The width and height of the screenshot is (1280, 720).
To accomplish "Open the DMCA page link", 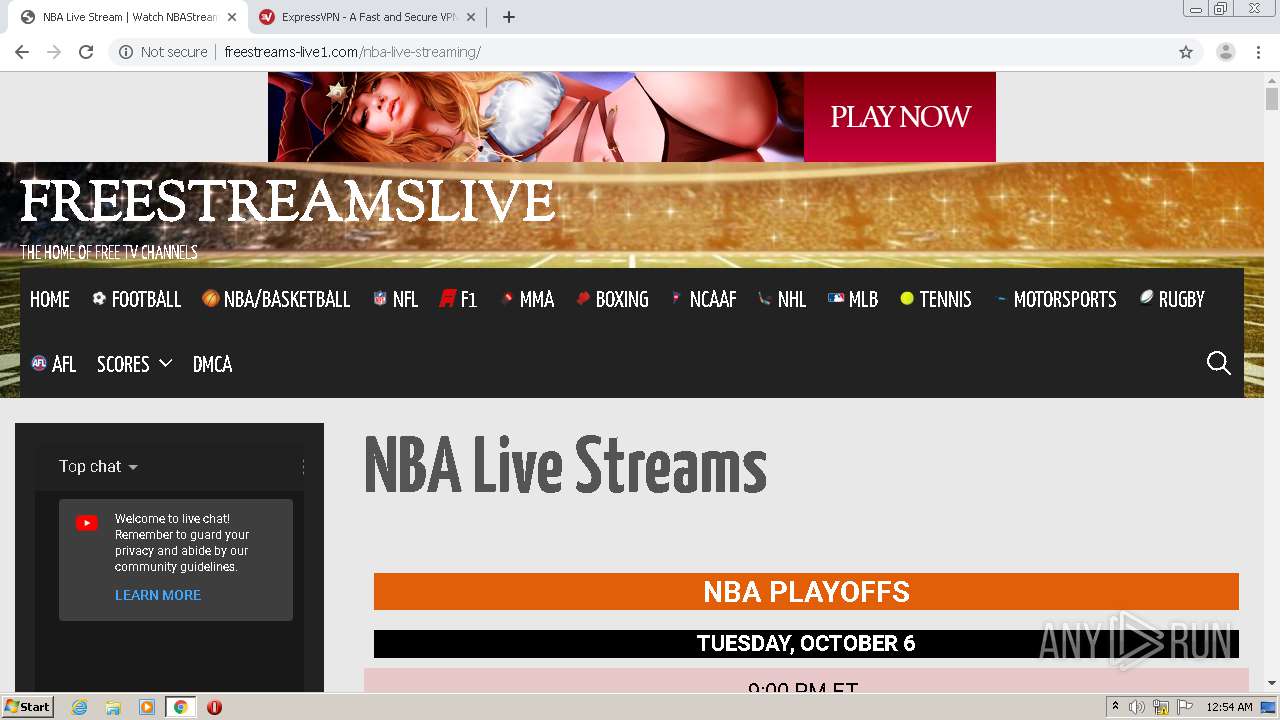I will pyautogui.click(x=212, y=364).
